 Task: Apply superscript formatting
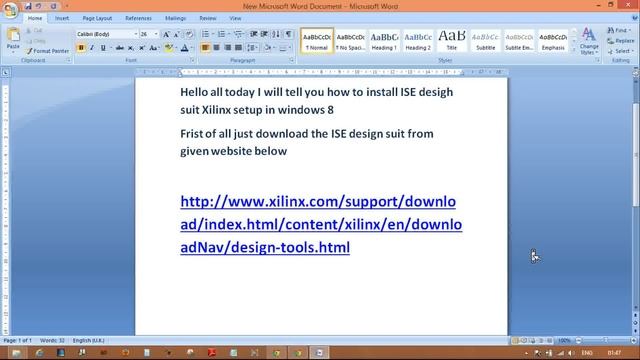coord(142,48)
